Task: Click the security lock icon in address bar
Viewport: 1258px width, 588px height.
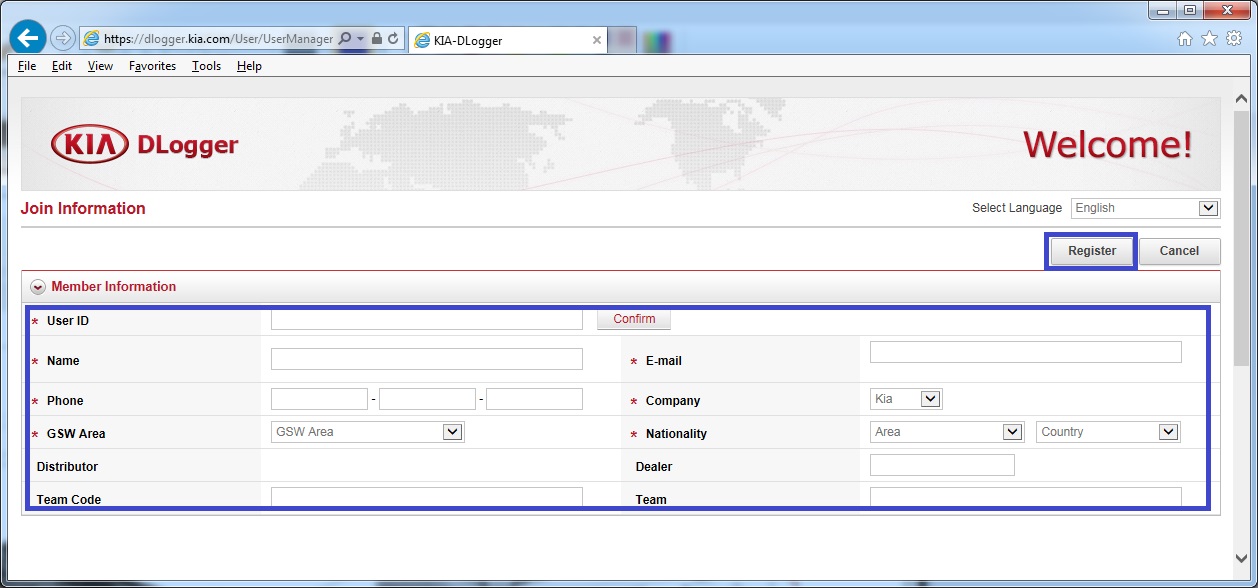Action: click(377, 39)
